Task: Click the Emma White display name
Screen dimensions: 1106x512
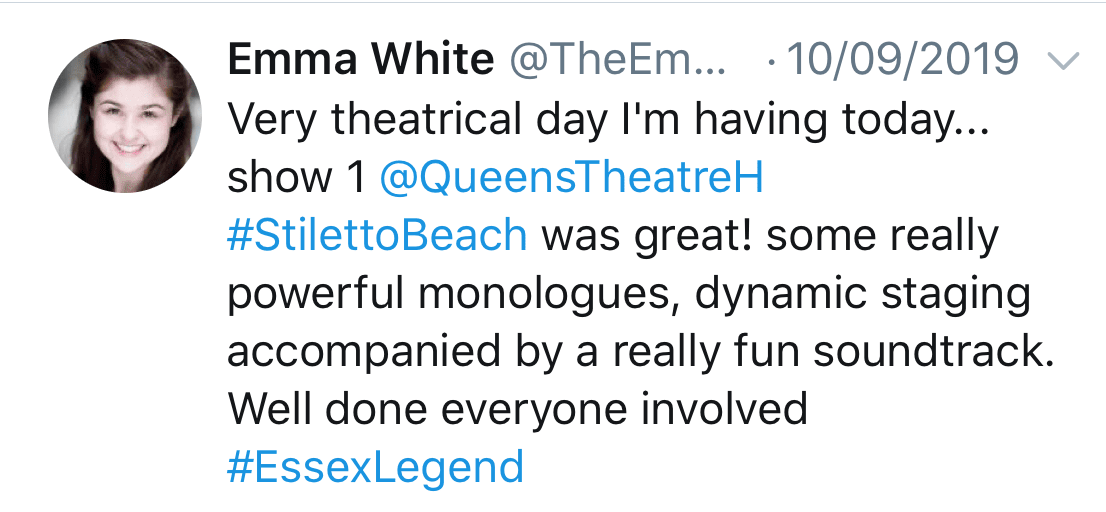Action: point(361,61)
